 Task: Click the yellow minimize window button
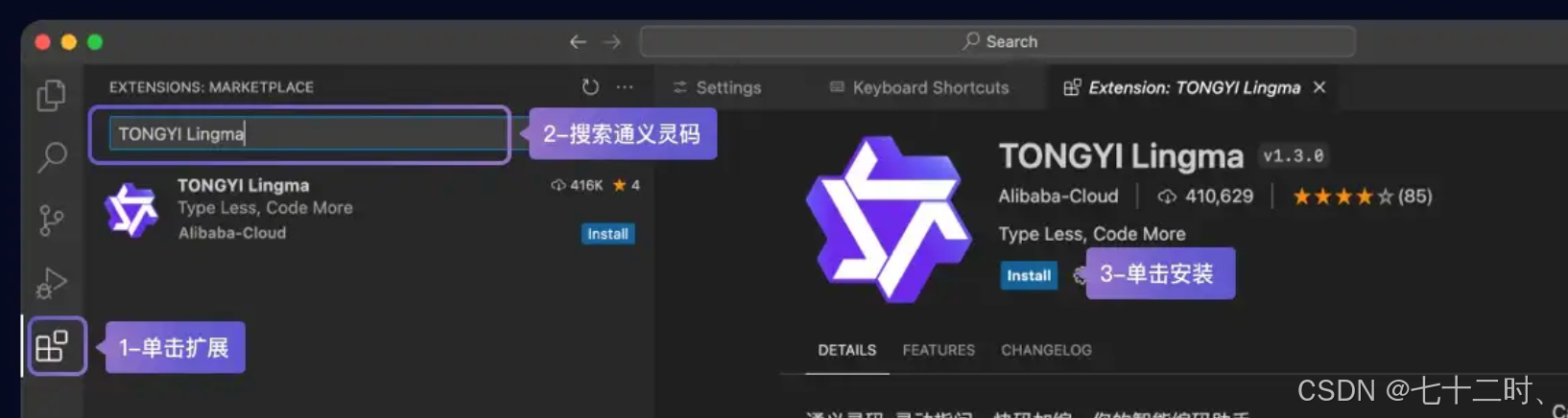(x=68, y=42)
